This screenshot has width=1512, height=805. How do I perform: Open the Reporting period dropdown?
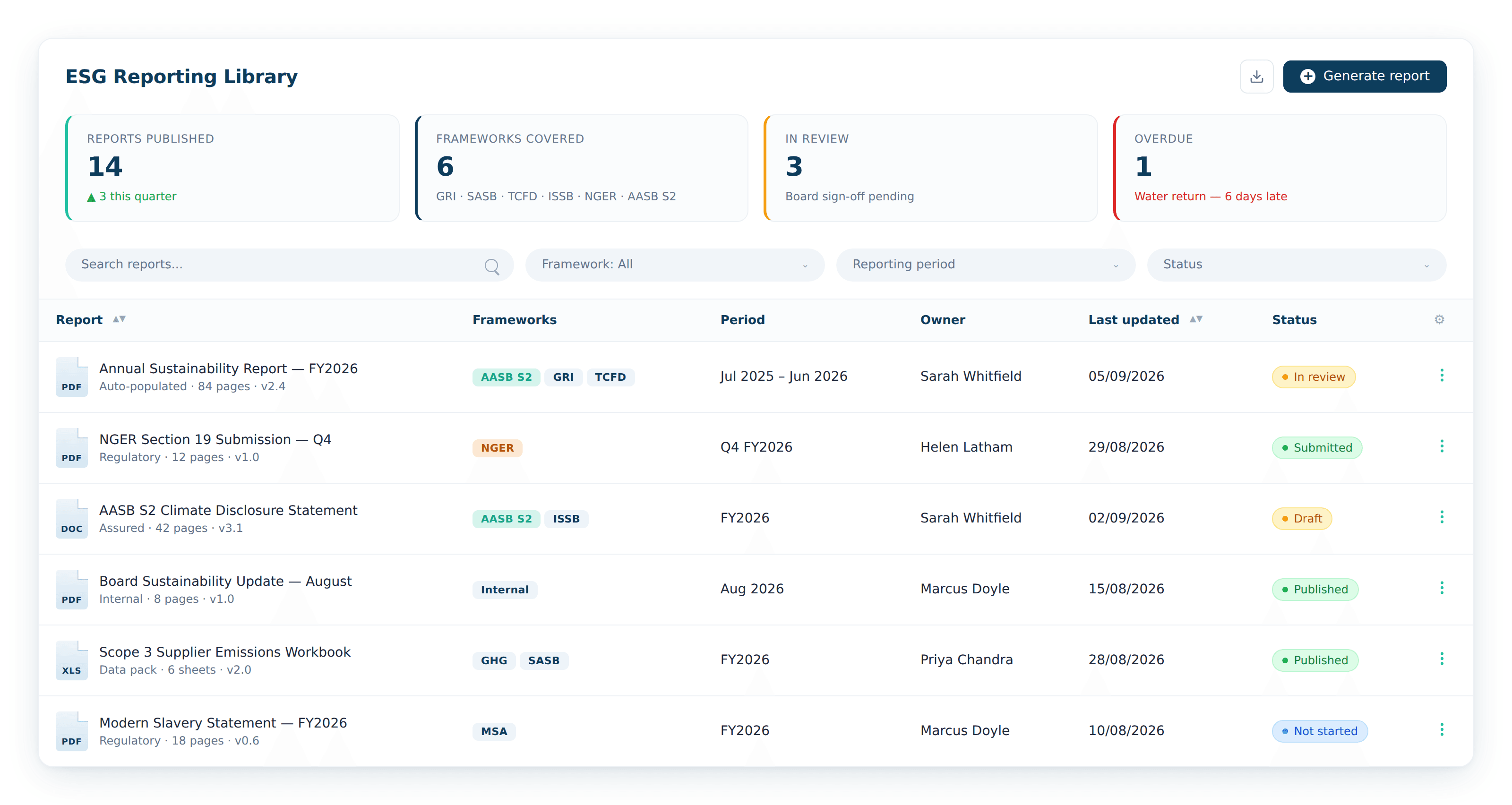click(x=986, y=265)
